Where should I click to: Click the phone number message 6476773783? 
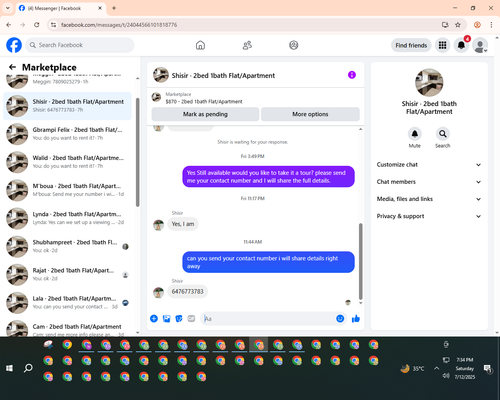pyautogui.click(x=187, y=292)
